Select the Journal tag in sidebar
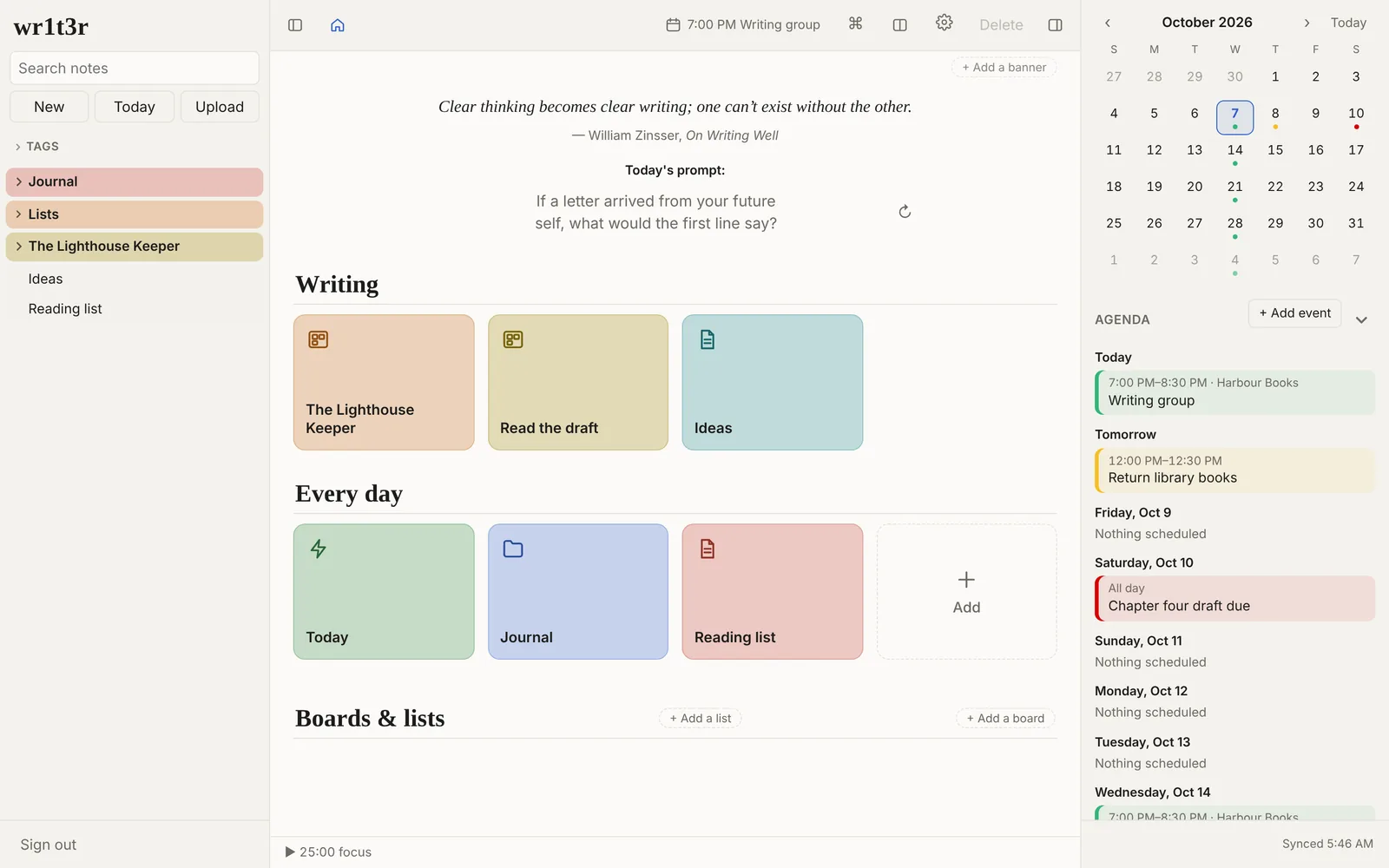The width and height of the screenshot is (1389, 868). pos(135,182)
